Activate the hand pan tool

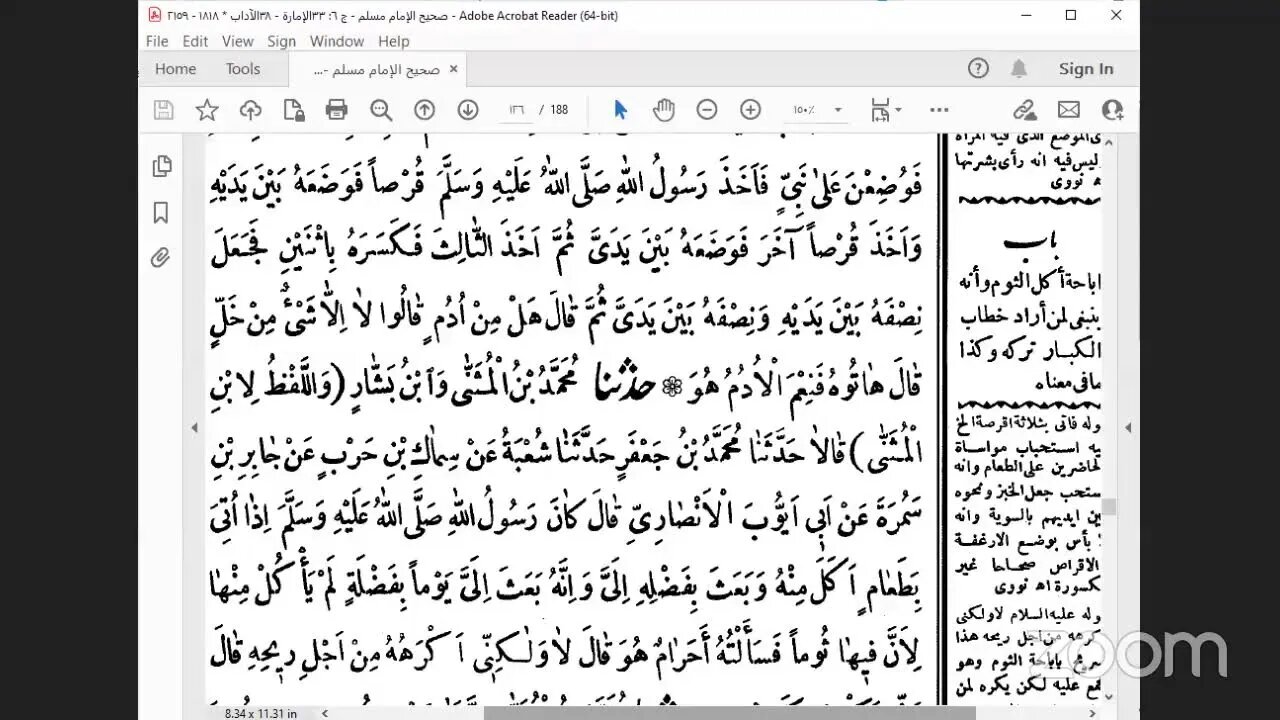click(x=663, y=110)
